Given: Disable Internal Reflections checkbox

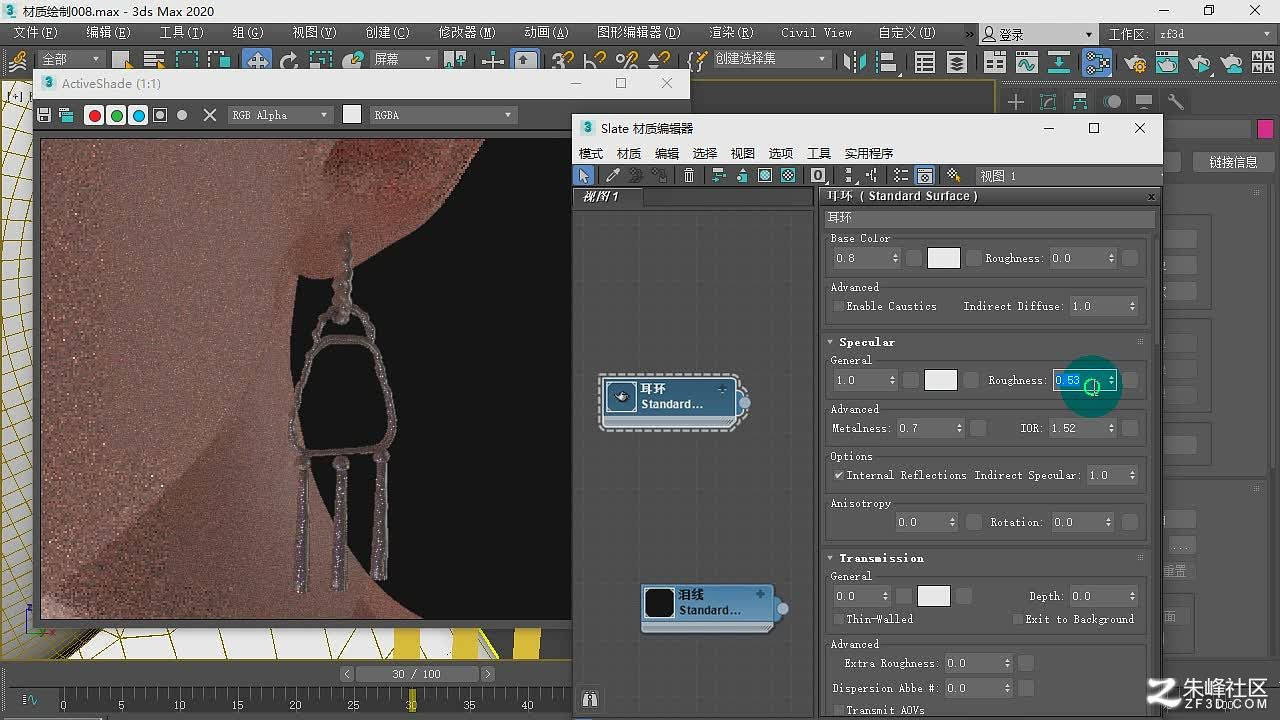Looking at the screenshot, I should click(838, 475).
